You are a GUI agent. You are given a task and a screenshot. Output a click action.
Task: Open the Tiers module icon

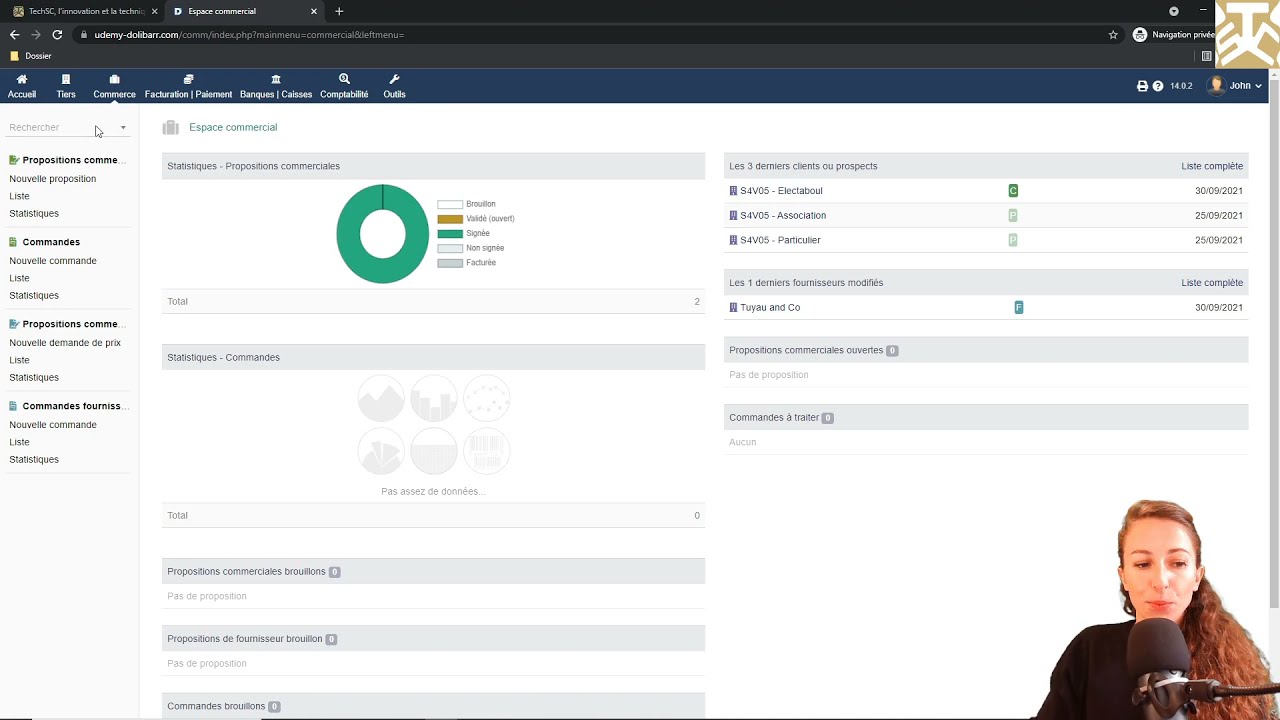pyautogui.click(x=66, y=79)
